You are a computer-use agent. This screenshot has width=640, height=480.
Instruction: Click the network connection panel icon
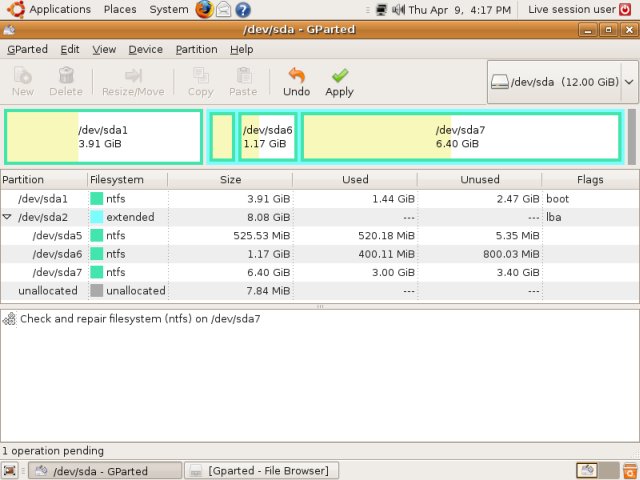(381, 9)
